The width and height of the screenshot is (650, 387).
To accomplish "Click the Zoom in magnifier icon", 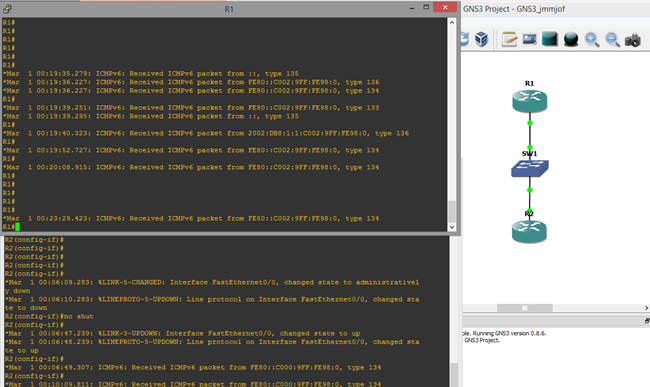I will (x=592, y=39).
